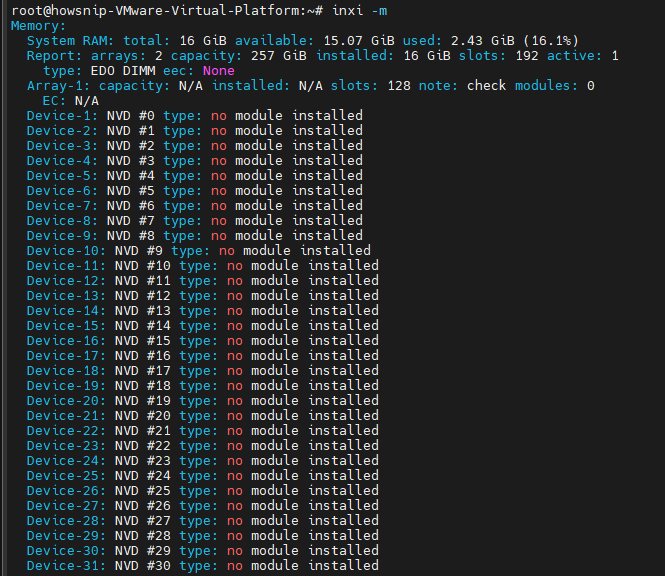
Task: Click 'NVD #4' on the Device-5 line
Action: 131,176
